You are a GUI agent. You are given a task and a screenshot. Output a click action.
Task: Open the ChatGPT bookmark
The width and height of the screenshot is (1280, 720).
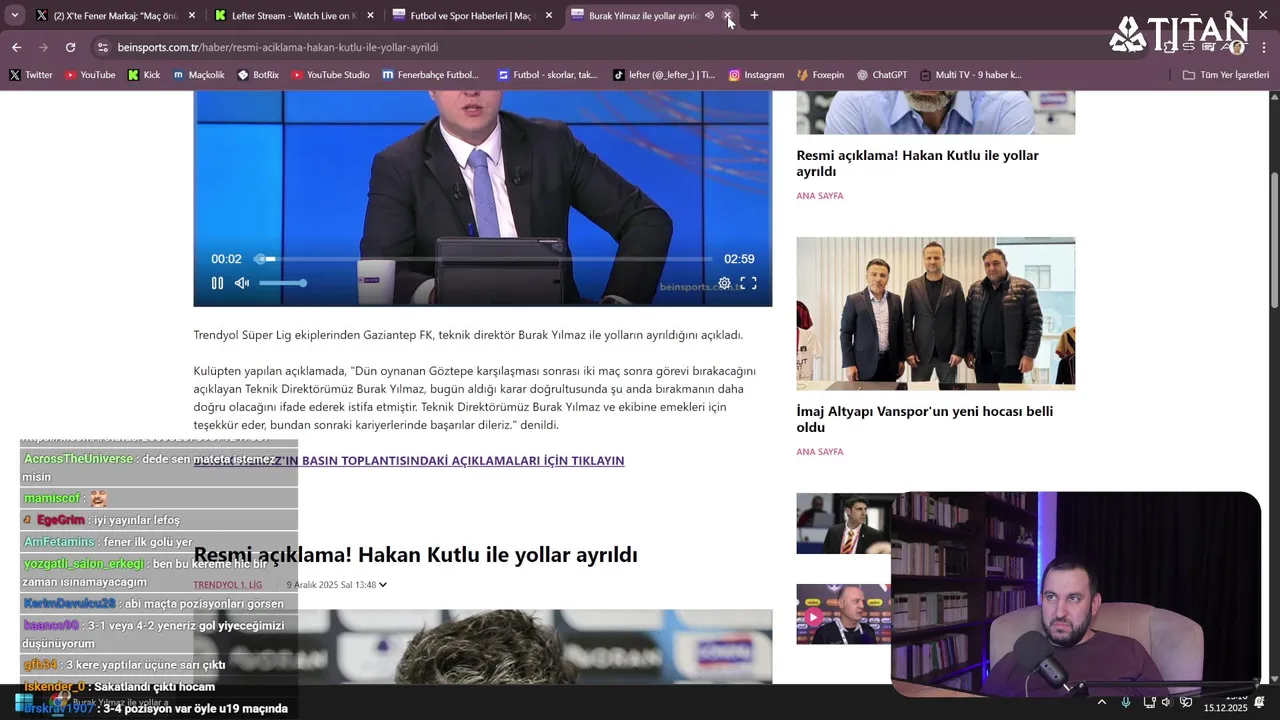882,75
